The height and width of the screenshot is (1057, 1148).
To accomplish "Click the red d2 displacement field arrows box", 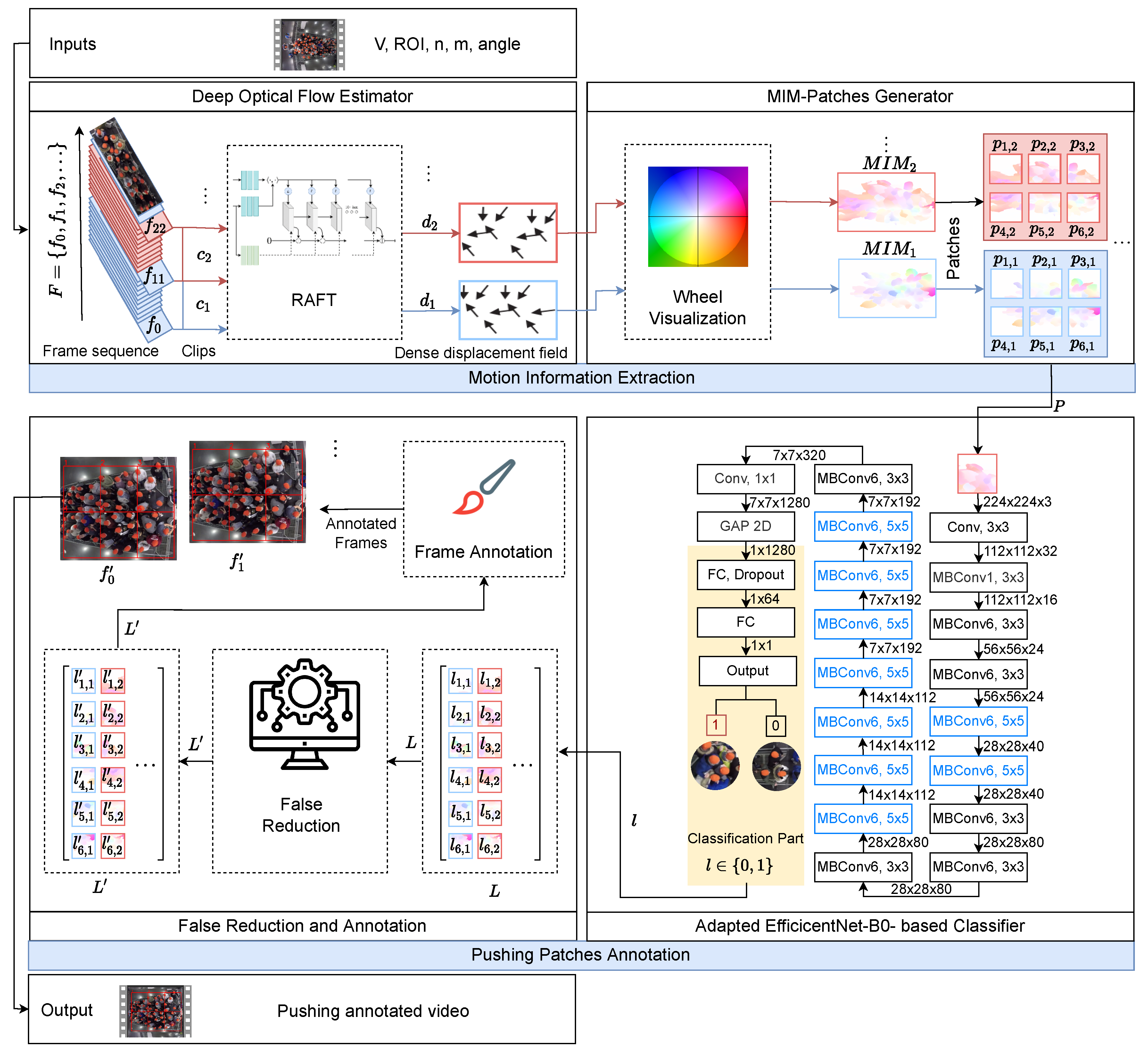I will click(x=508, y=233).
